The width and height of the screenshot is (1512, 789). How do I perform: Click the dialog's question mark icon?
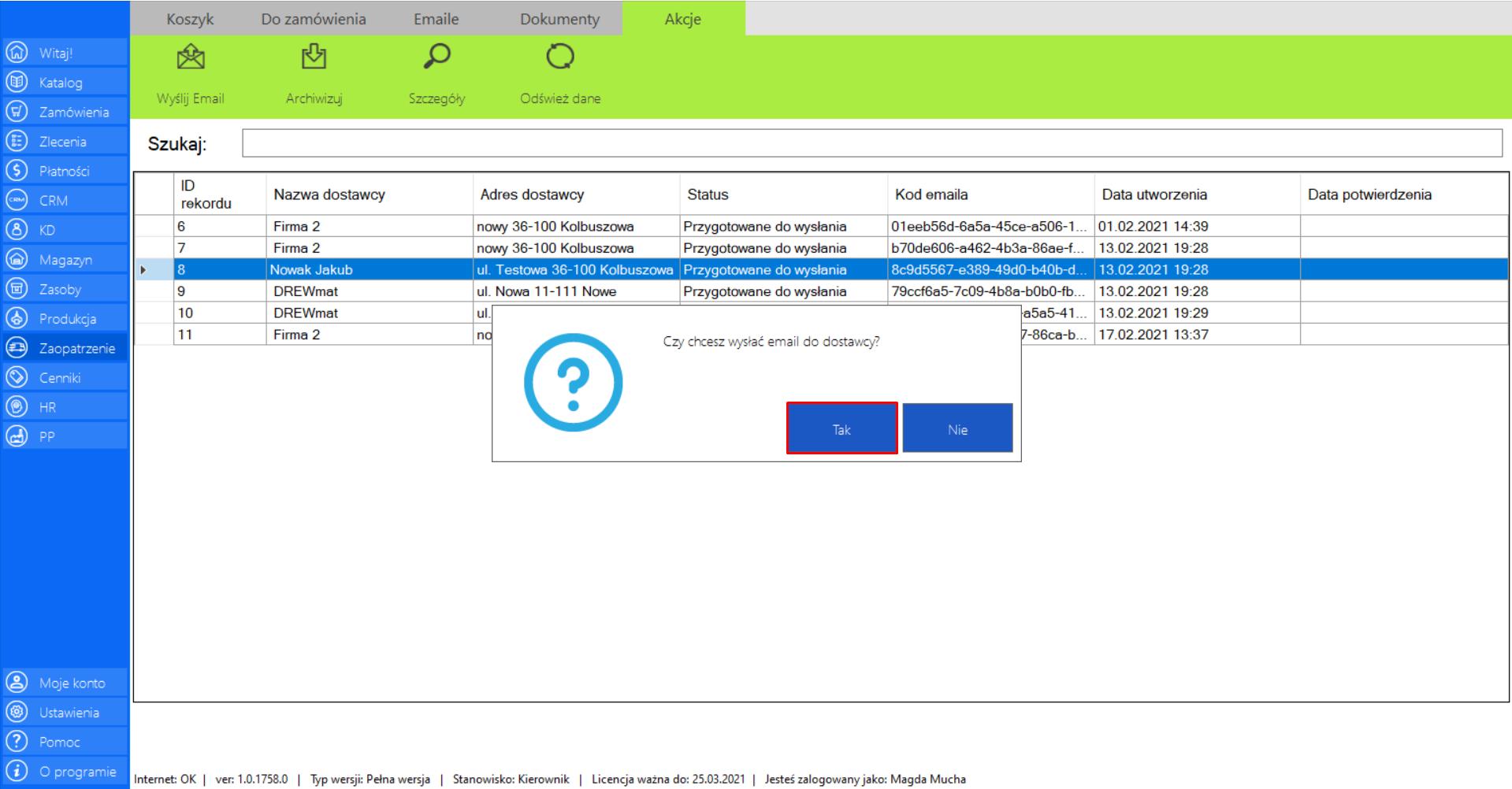click(573, 383)
